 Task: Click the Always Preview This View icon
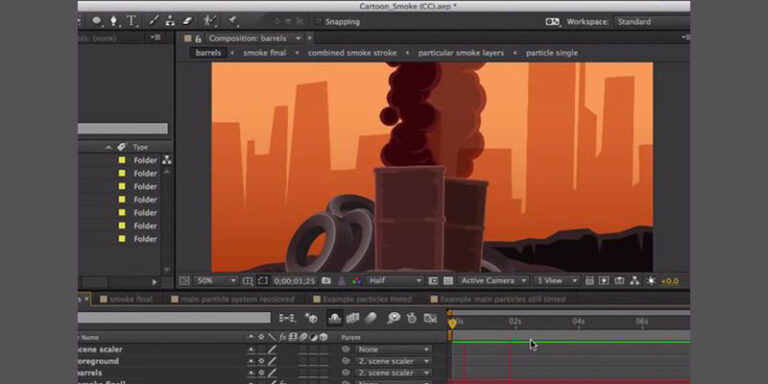(x=184, y=281)
